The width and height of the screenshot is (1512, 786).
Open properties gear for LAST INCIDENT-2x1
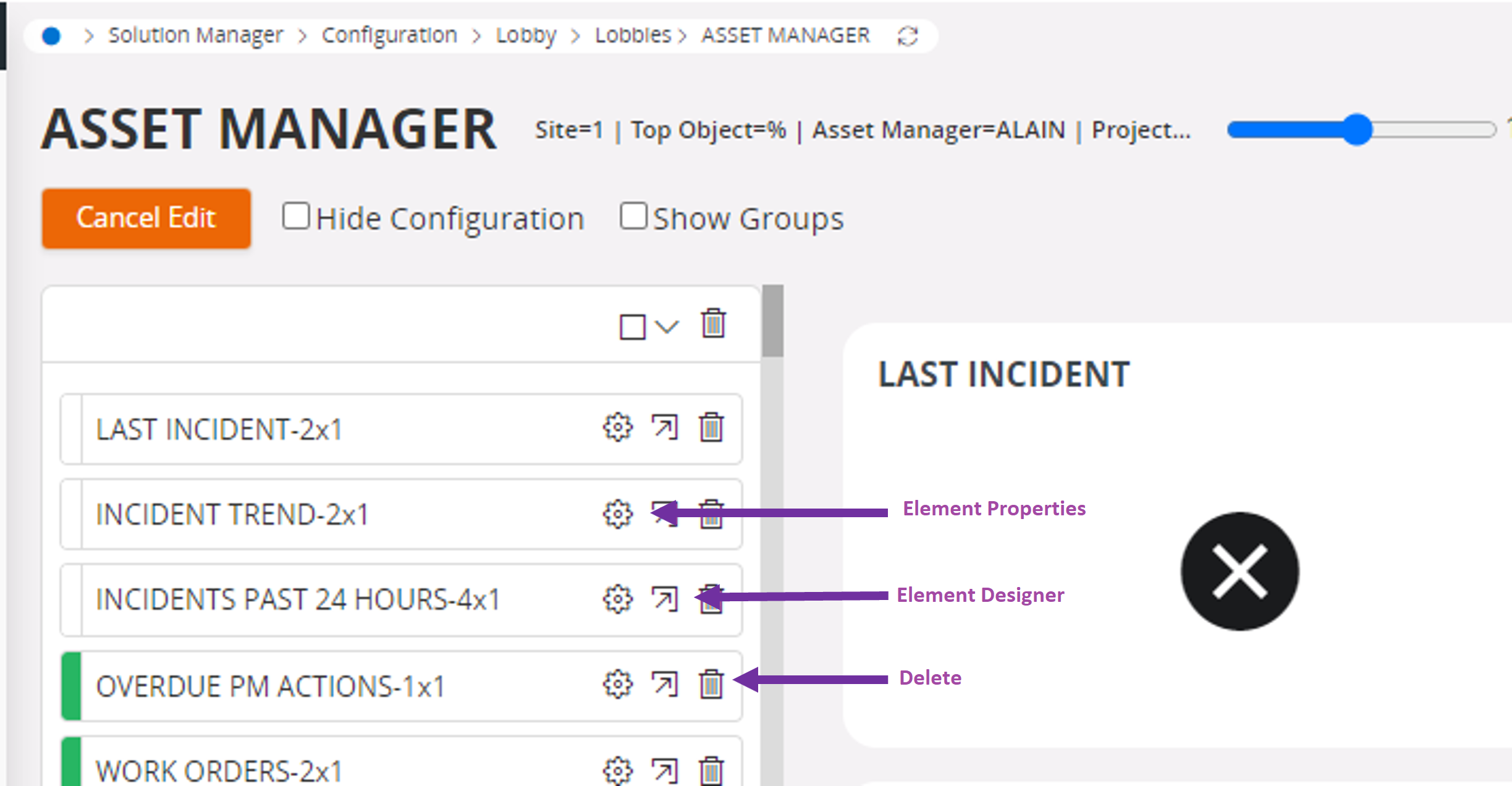coord(617,428)
